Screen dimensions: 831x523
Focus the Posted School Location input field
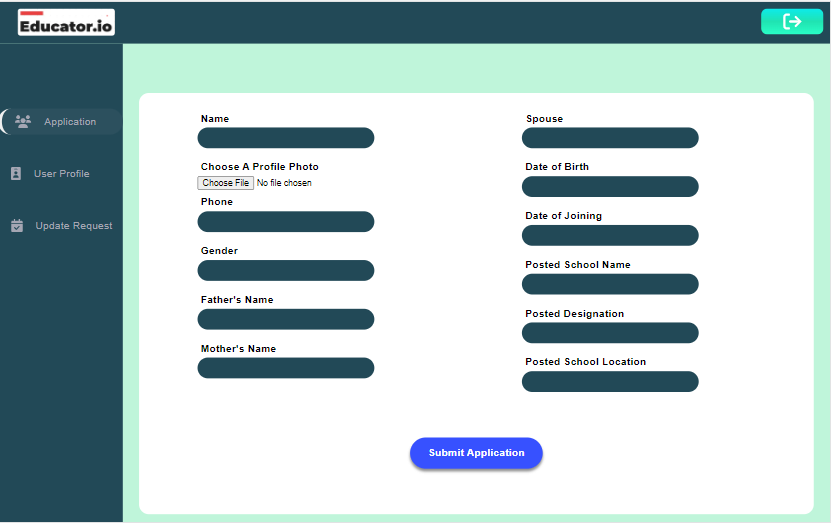click(610, 382)
